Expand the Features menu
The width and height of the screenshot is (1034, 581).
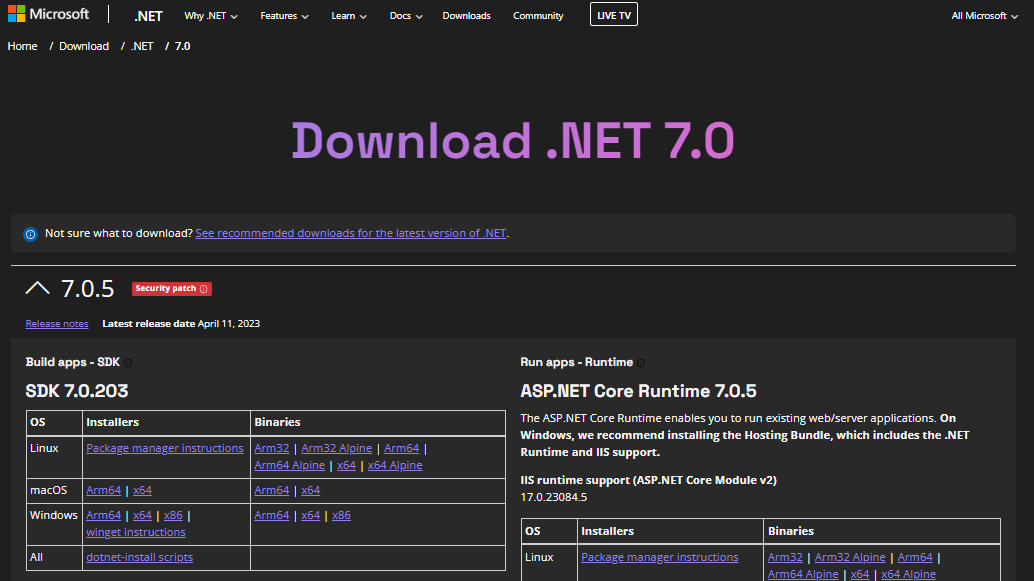pos(284,16)
